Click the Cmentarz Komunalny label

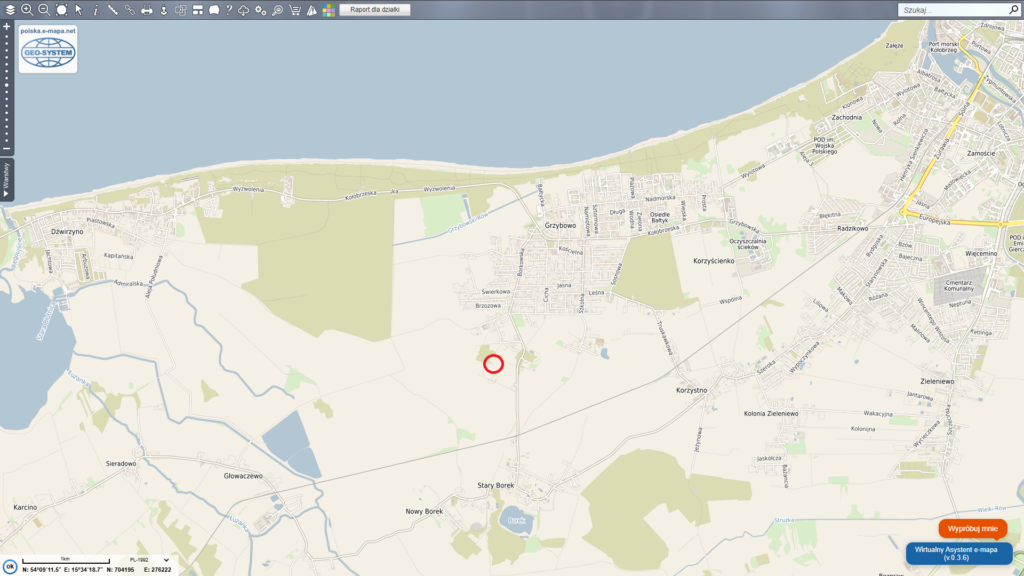(959, 285)
